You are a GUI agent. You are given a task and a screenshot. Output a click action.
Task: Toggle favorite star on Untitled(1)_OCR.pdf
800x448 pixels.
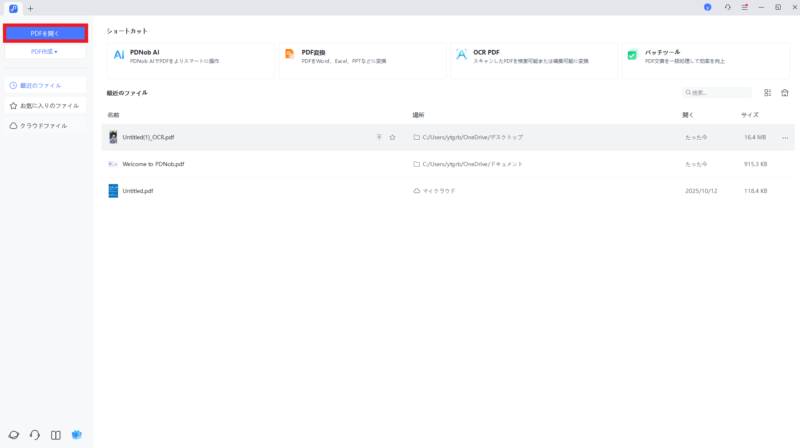point(392,137)
